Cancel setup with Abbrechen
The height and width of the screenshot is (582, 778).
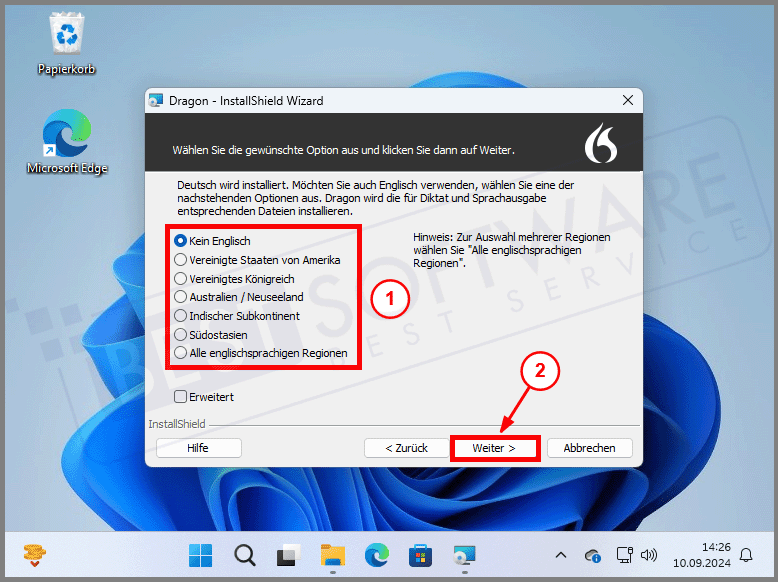pos(589,448)
